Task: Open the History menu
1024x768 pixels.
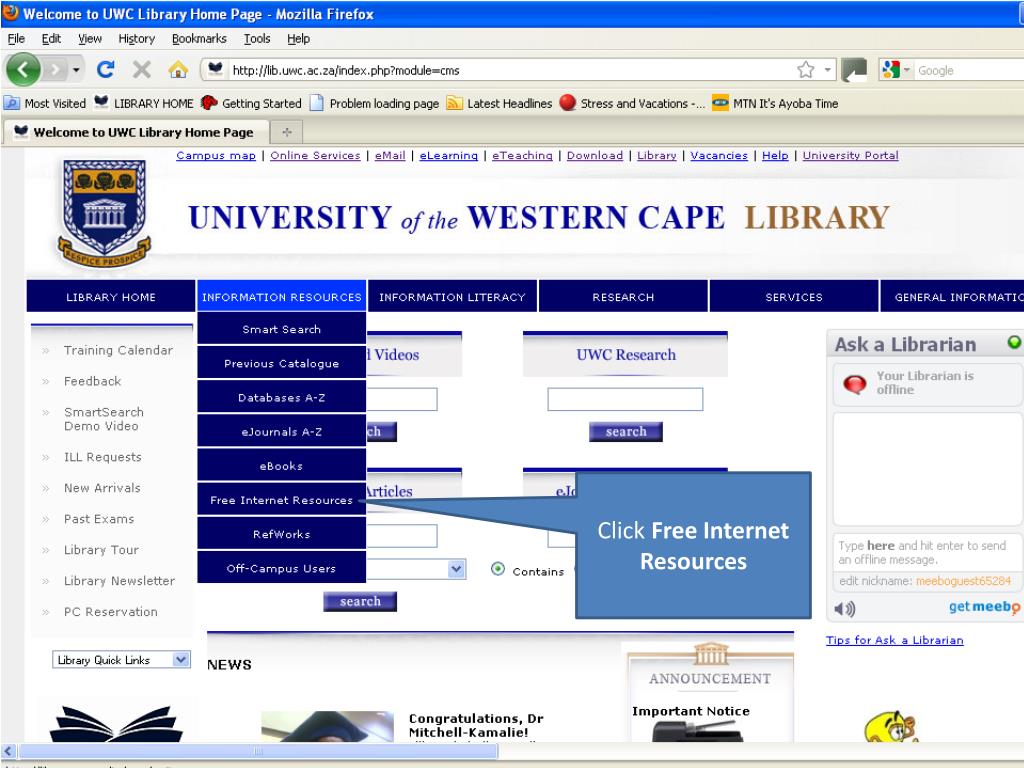Action: (136, 39)
